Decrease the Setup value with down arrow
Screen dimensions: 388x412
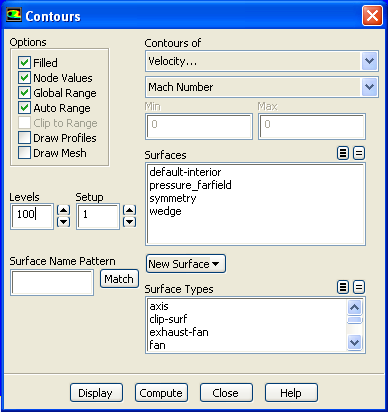[x=129, y=222]
